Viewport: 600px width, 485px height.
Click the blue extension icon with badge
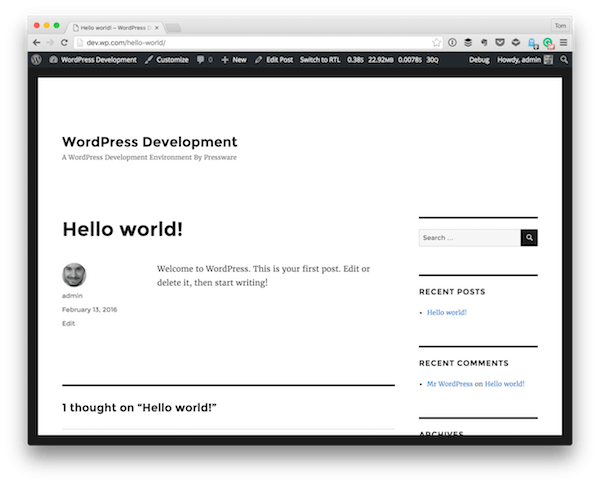(x=533, y=43)
